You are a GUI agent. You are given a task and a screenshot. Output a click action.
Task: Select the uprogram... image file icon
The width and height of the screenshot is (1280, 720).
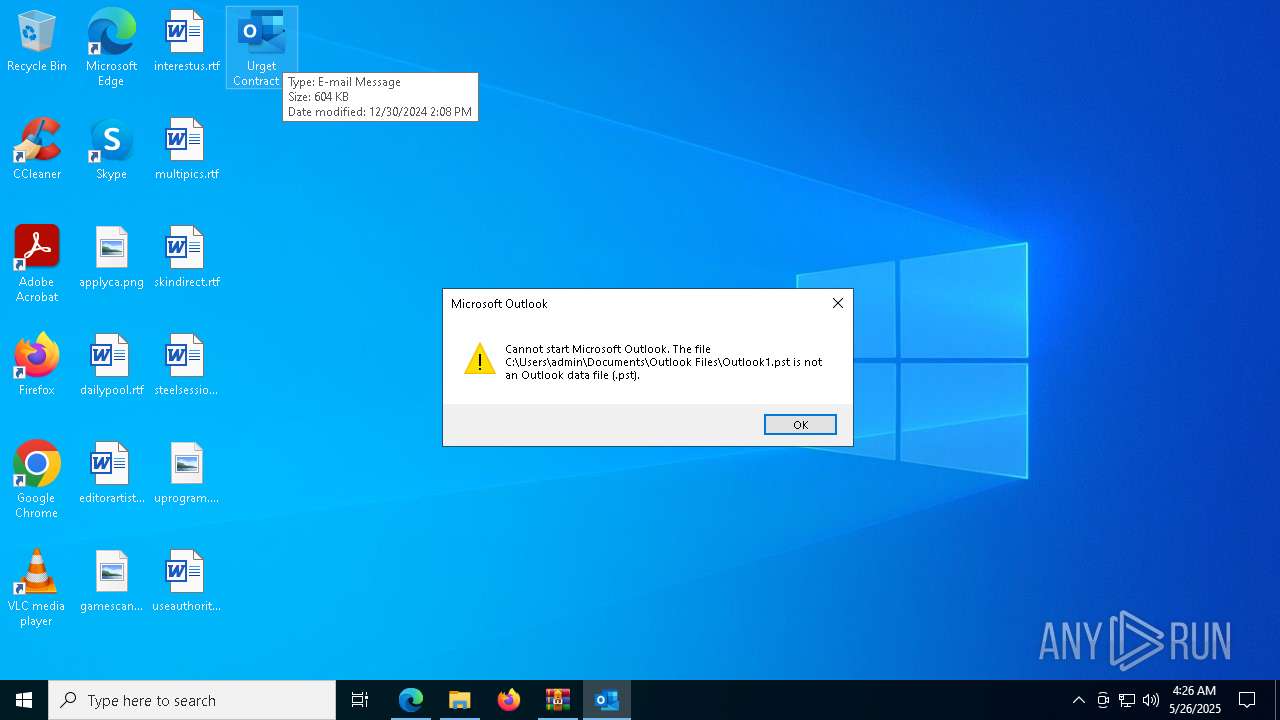tap(186, 473)
